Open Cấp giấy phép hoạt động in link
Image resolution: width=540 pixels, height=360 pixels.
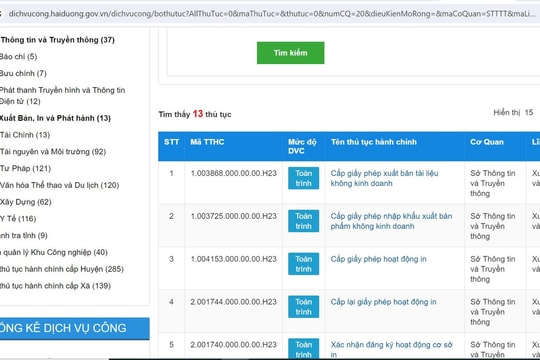[x=378, y=259]
